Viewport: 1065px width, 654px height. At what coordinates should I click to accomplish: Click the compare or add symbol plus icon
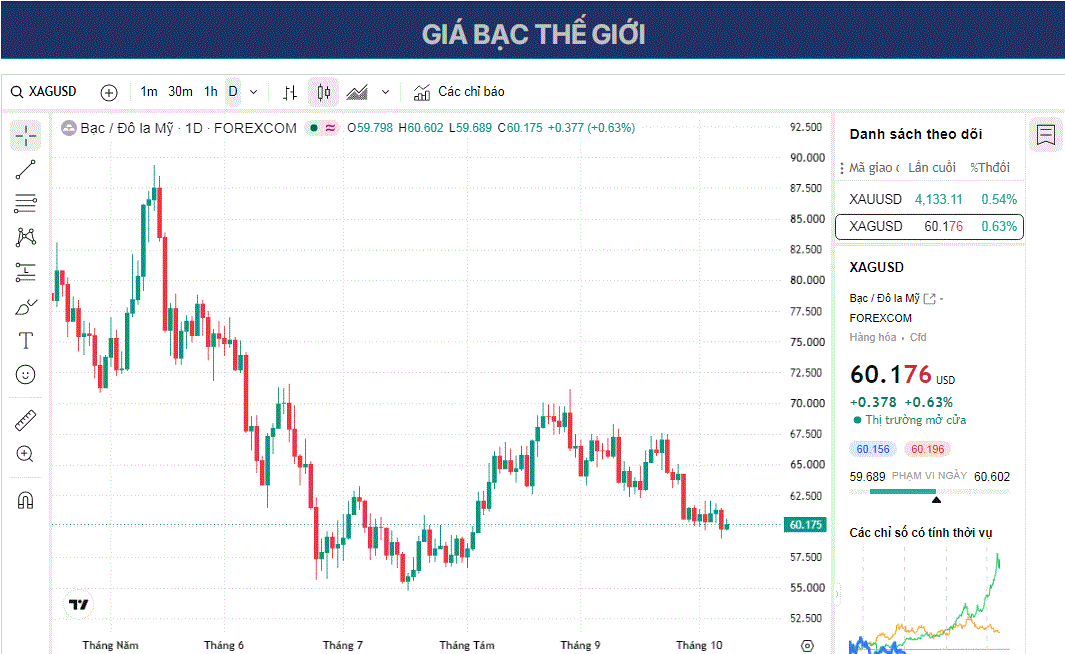point(109,92)
